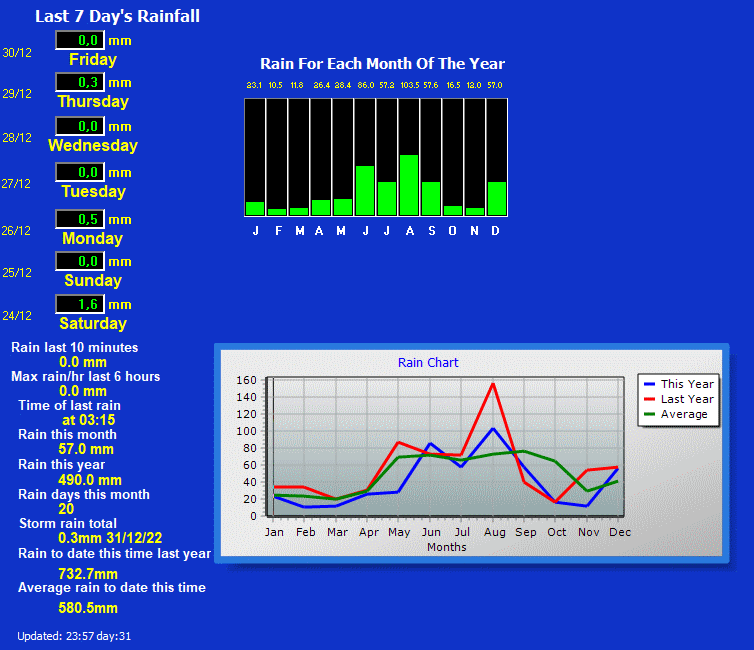The width and height of the screenshot is (754, 650).
Task: Click the 'Monday' day label
Action: (92, 238)
